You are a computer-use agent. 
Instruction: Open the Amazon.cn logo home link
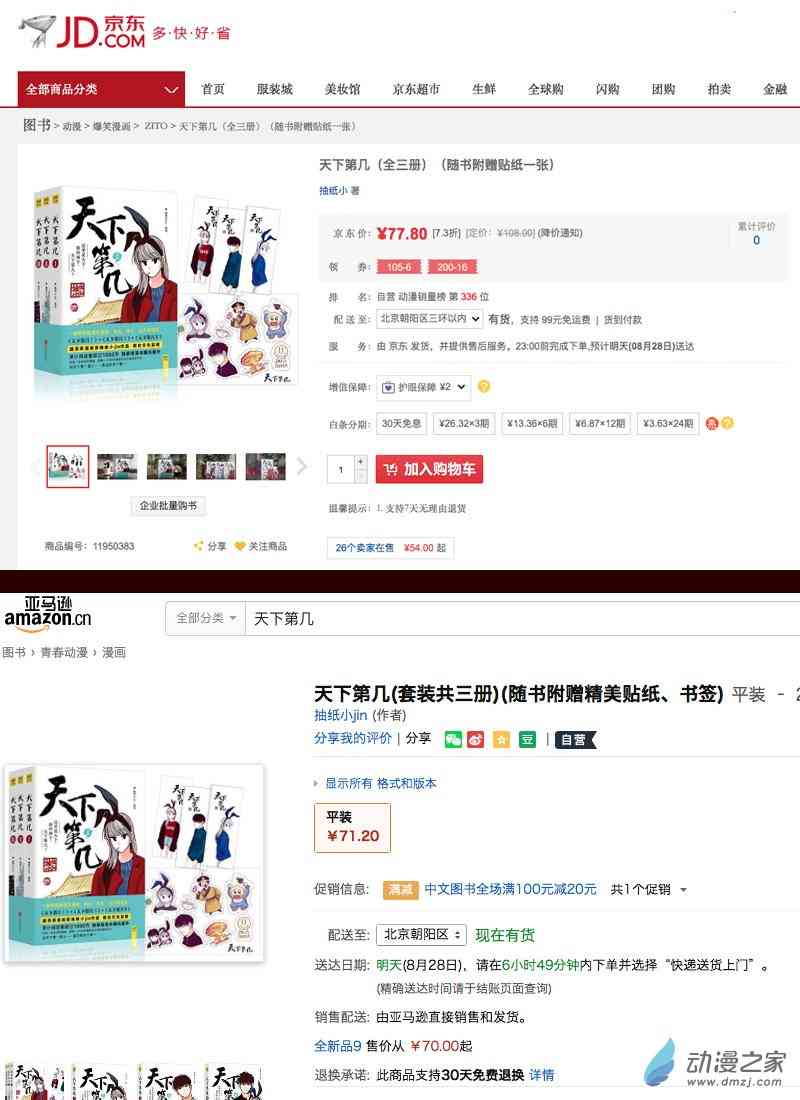click(48, 612)
